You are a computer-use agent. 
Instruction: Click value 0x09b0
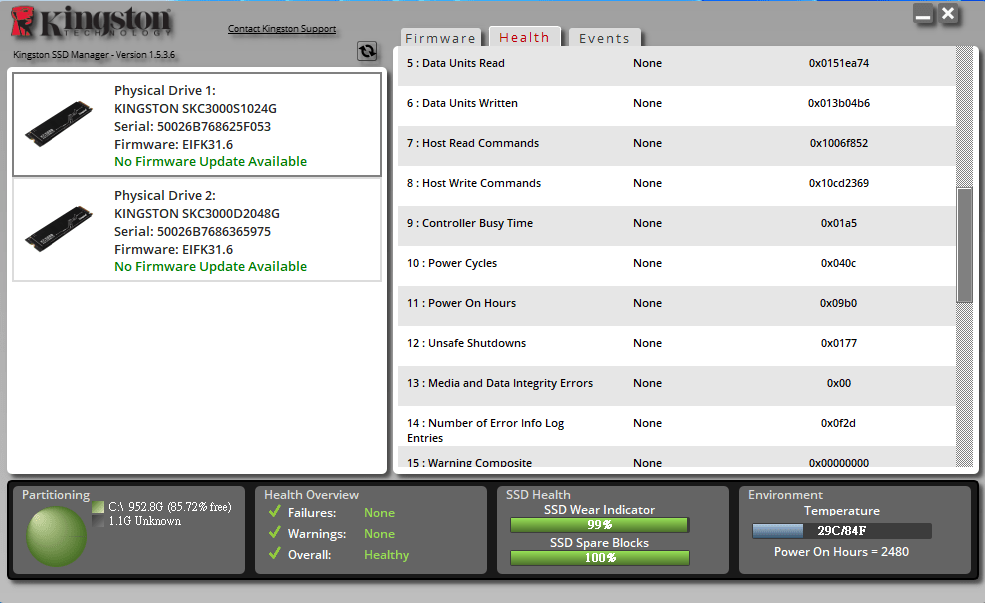839,303
